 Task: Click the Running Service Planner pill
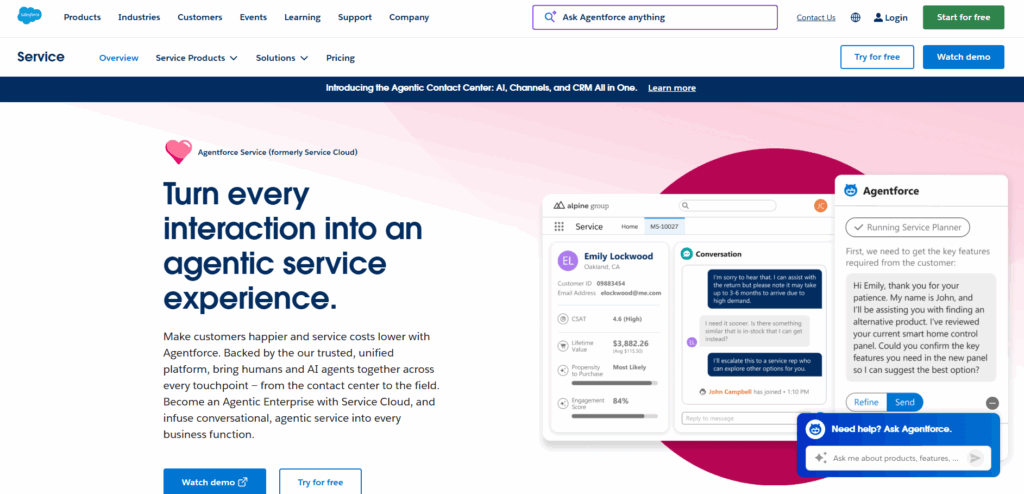pos(908,227)
